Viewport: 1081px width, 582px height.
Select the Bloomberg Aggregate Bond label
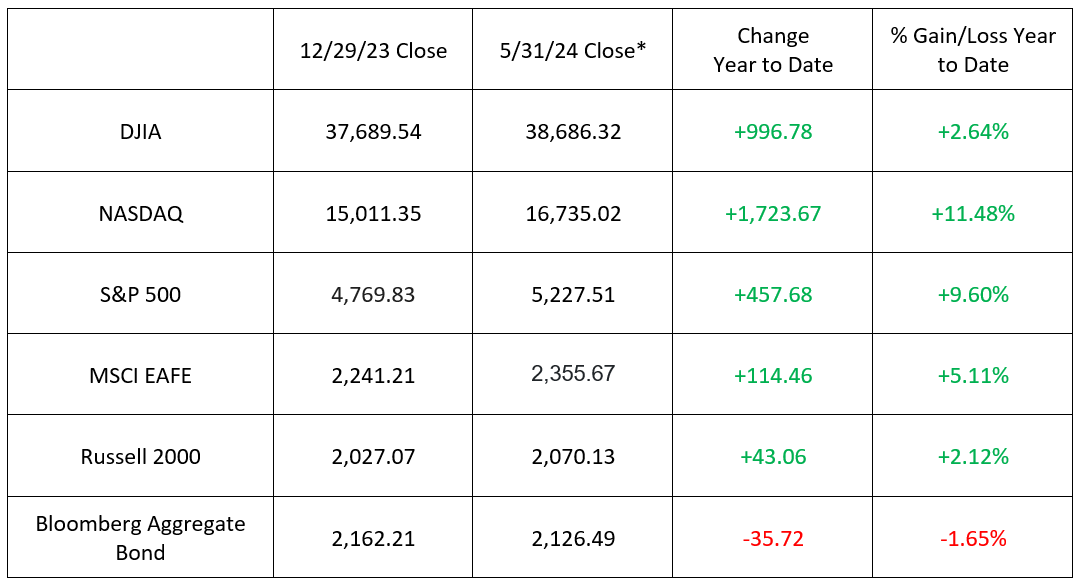click(140, 538)
